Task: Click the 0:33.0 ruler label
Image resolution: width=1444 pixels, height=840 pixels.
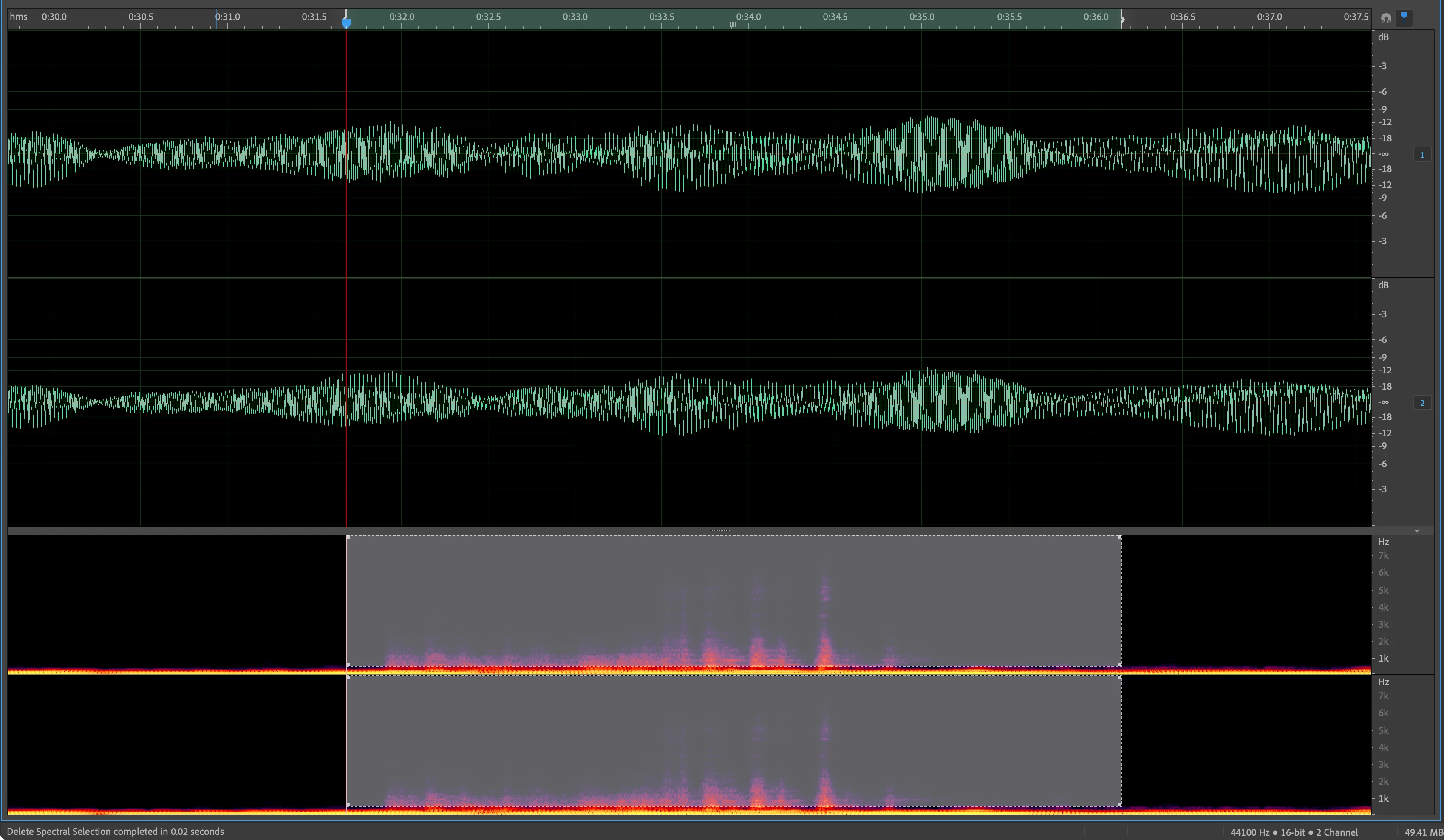Action: (575, 17)
